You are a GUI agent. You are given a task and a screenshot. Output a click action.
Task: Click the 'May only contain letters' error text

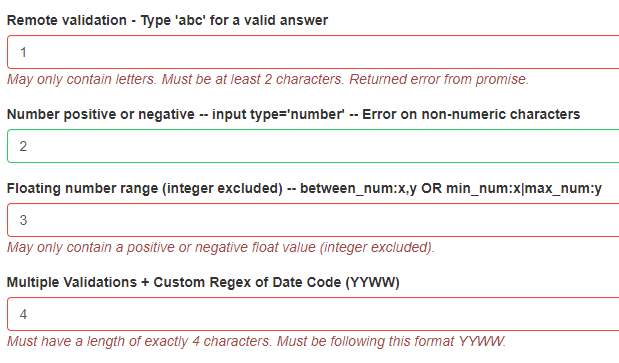pyautogui.click(x=82, y=79)
